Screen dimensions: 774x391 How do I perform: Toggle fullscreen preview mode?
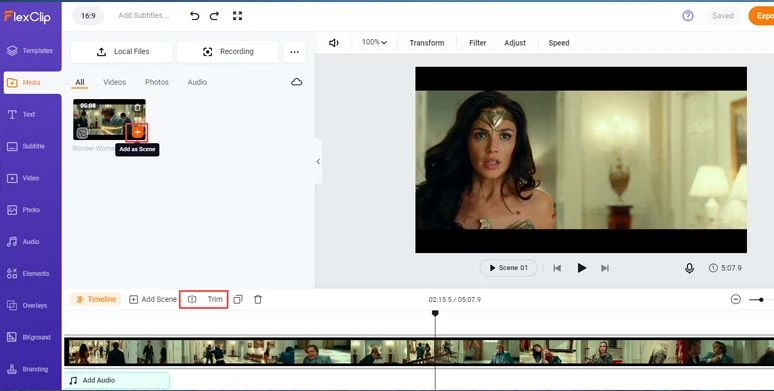tap(237, 16)
